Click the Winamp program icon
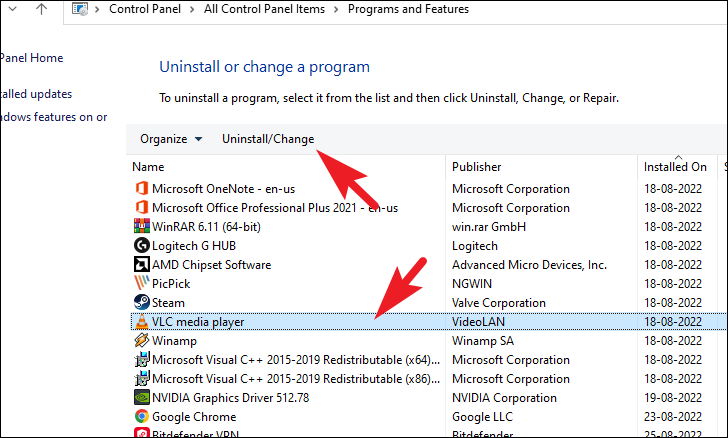The width and height of the screenshot is (728, 438). (x=142, y=340)
